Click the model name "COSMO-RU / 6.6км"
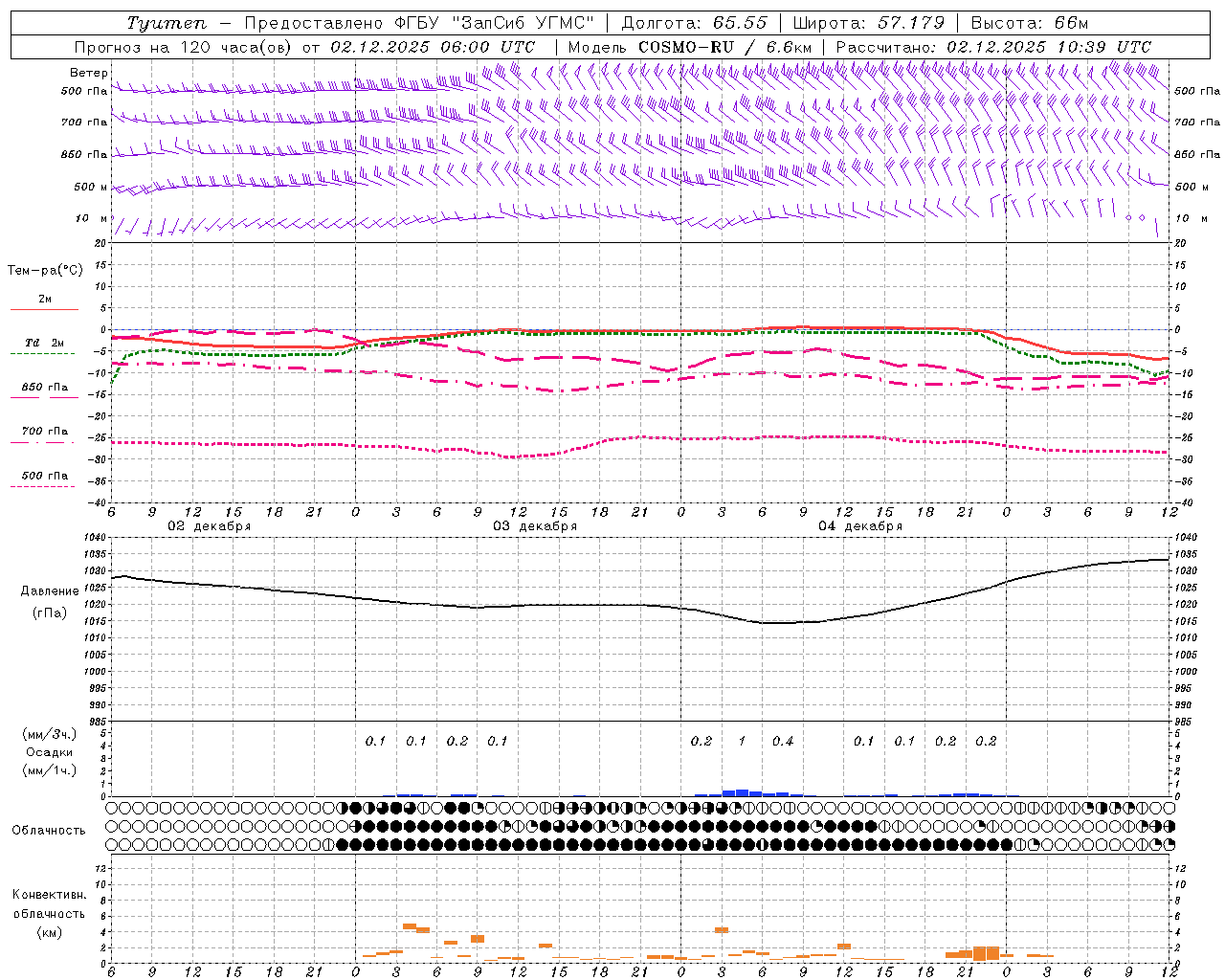 [x=724, y=46]
